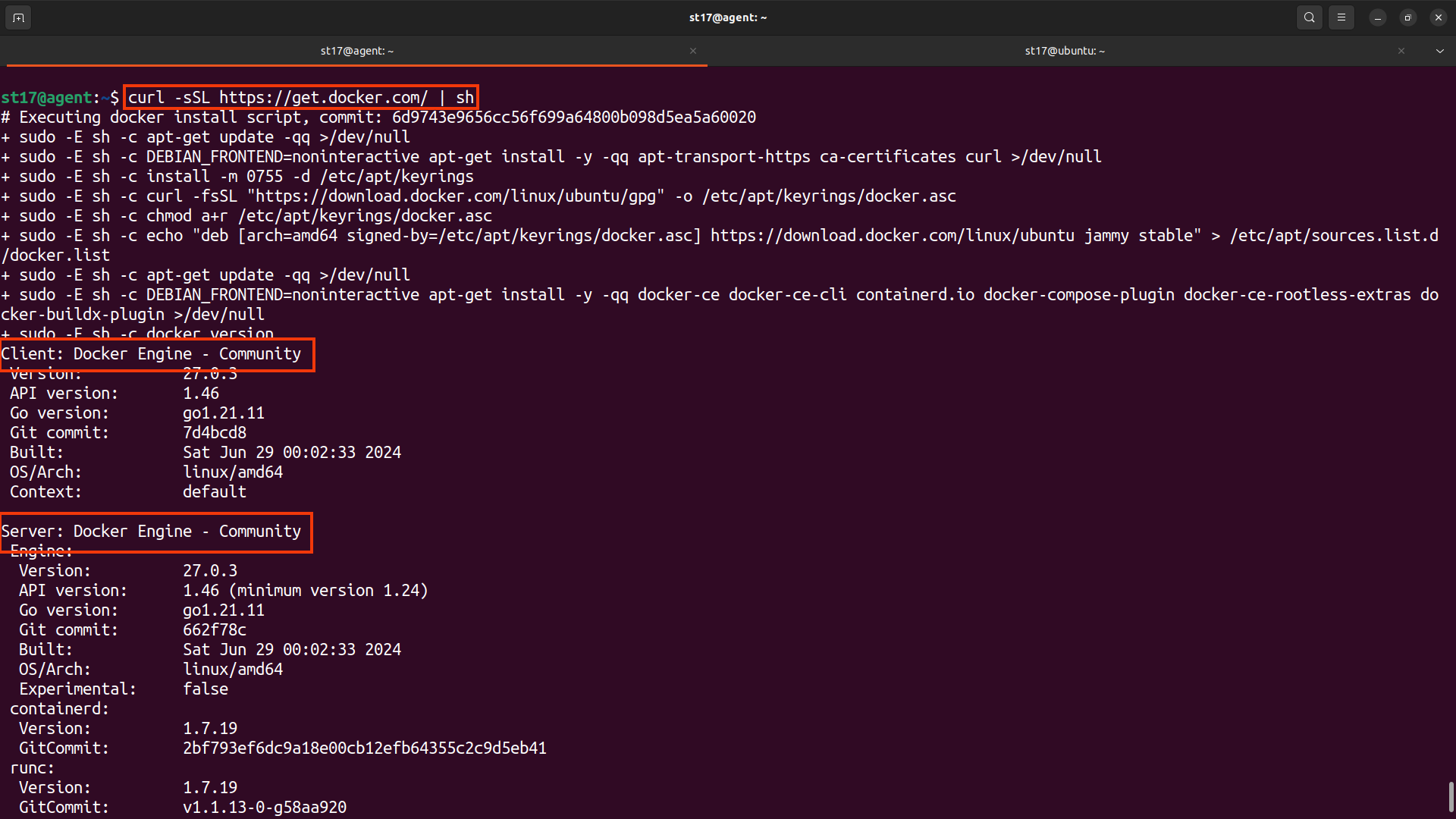
Task: Click the 'install -m 0755' keyrings line
Action: tap(237, 177)
